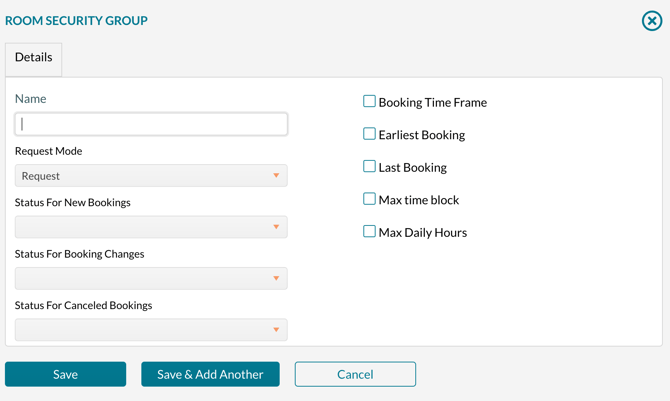Enable the Booking Time Frame checkbox
The height and width of the screenshot is (401, 670).
[369, 101]
